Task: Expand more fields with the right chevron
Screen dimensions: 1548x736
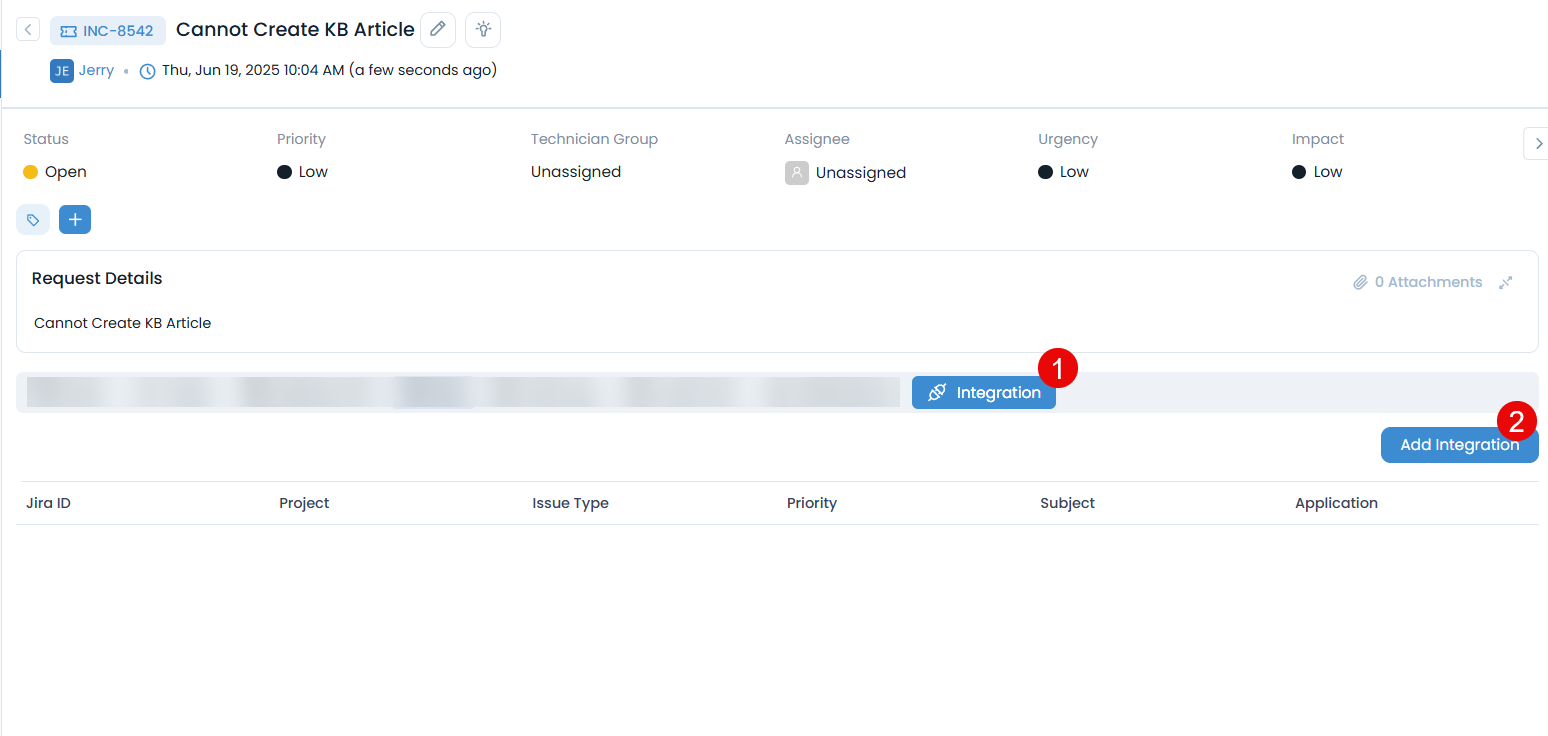Action: [x=1537, y=143]
